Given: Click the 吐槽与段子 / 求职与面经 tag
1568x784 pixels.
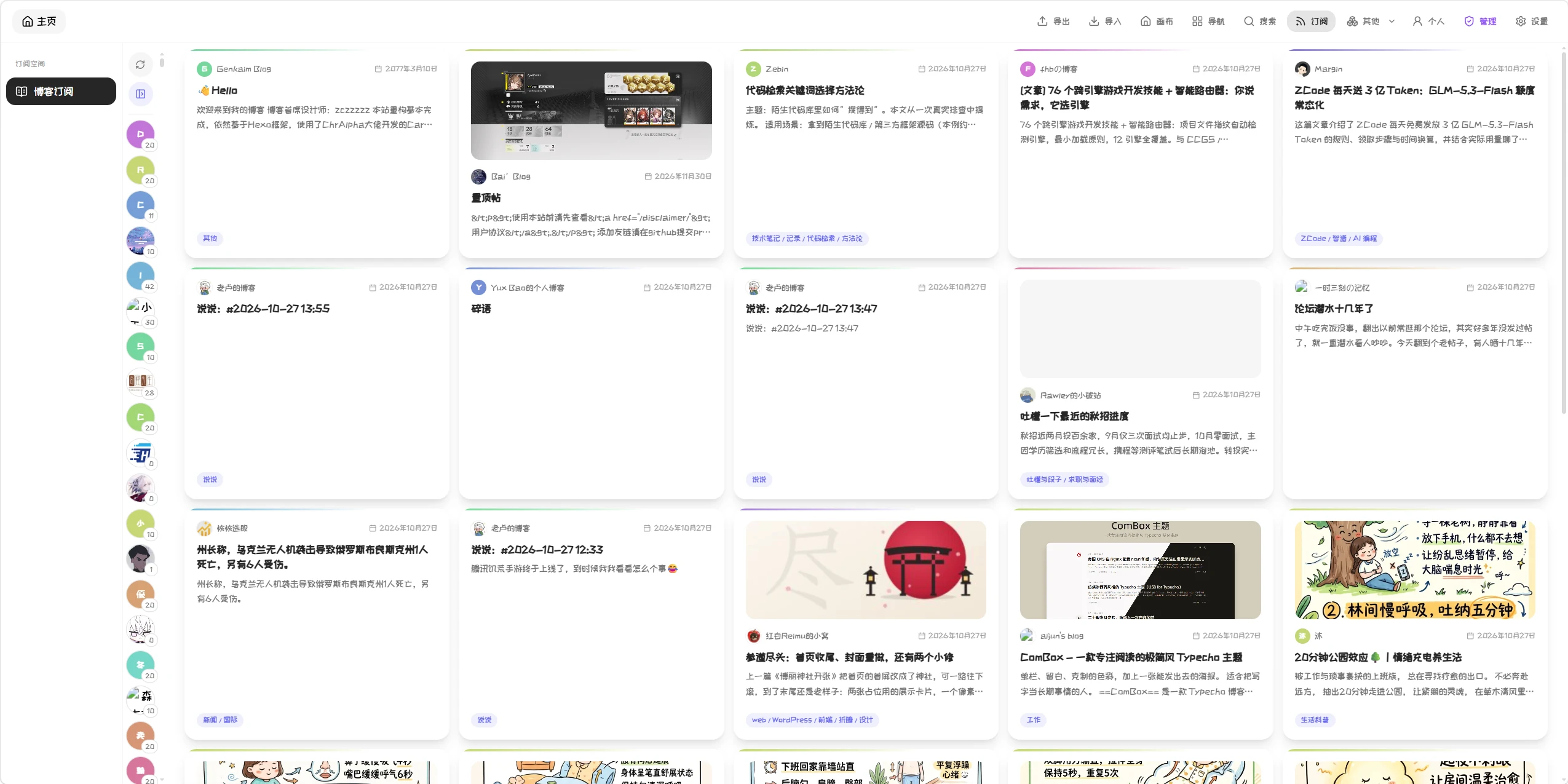Looking at the screenshot, I should point(1064,480).
